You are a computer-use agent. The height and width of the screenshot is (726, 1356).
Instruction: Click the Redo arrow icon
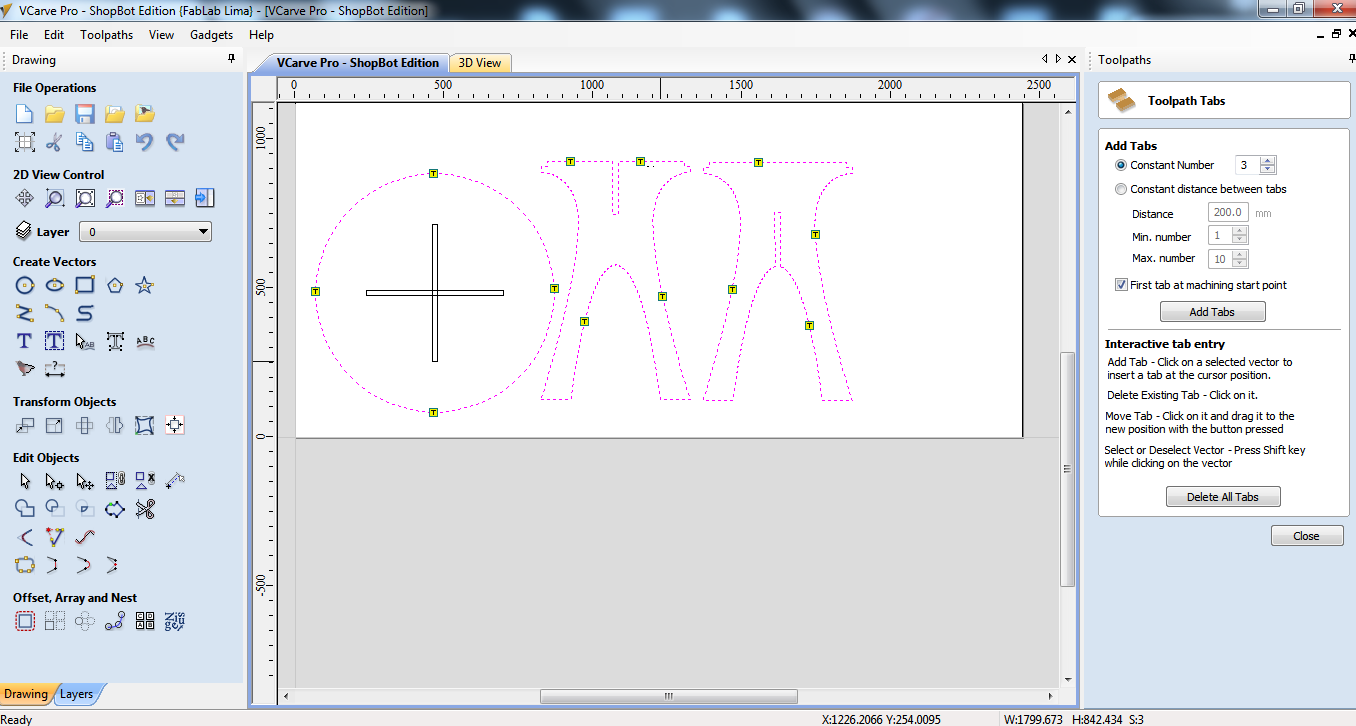175,142
